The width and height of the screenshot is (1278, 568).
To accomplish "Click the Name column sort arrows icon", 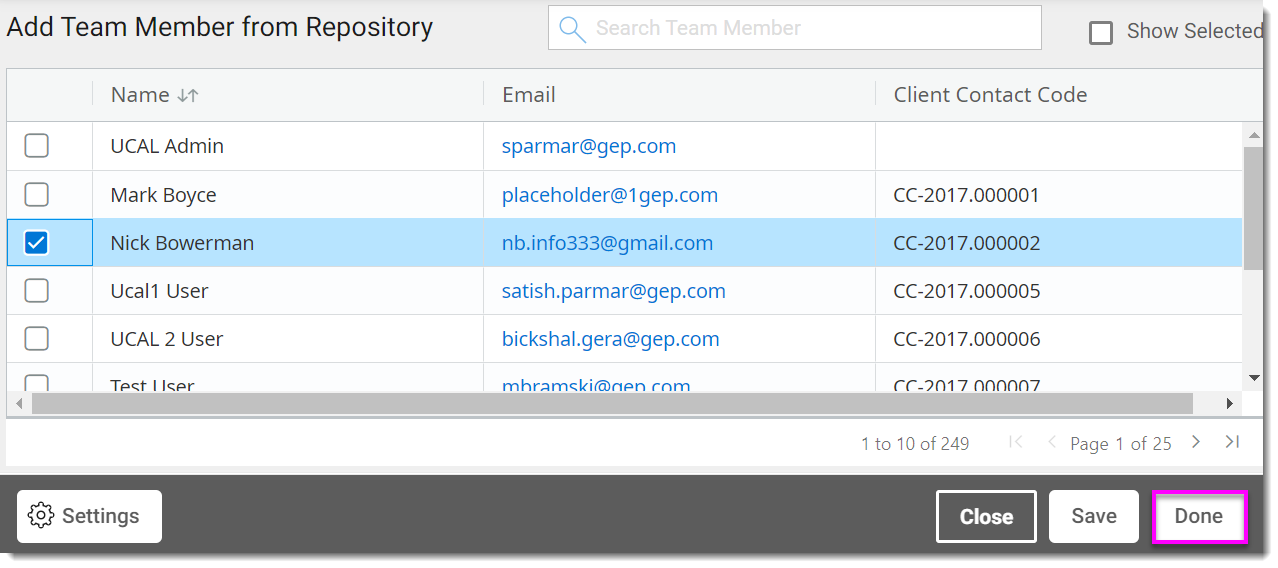I will click(188, 95).
